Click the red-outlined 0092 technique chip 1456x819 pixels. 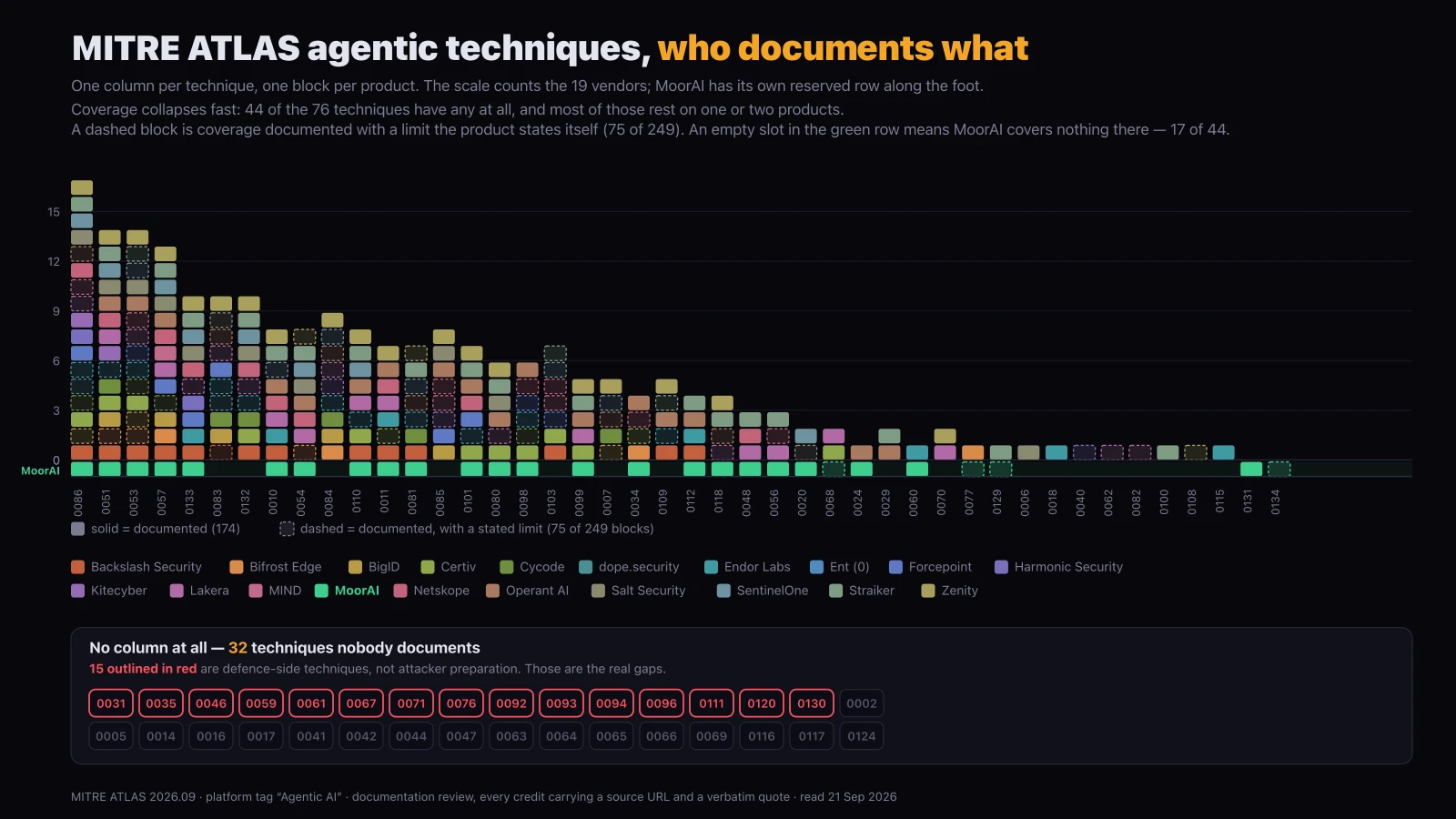511,703
